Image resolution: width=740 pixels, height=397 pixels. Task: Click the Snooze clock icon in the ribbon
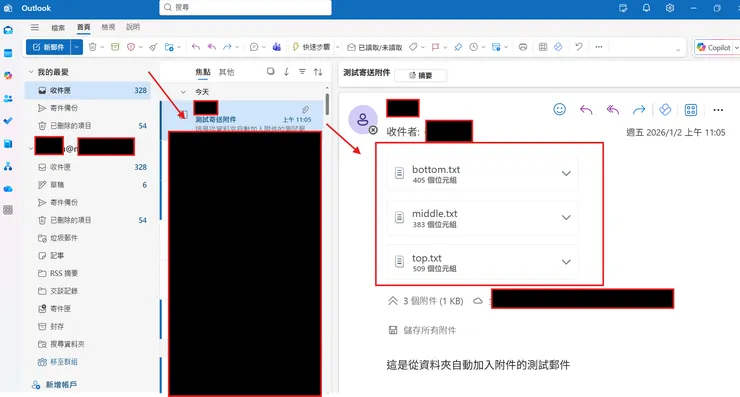point(473,47)
